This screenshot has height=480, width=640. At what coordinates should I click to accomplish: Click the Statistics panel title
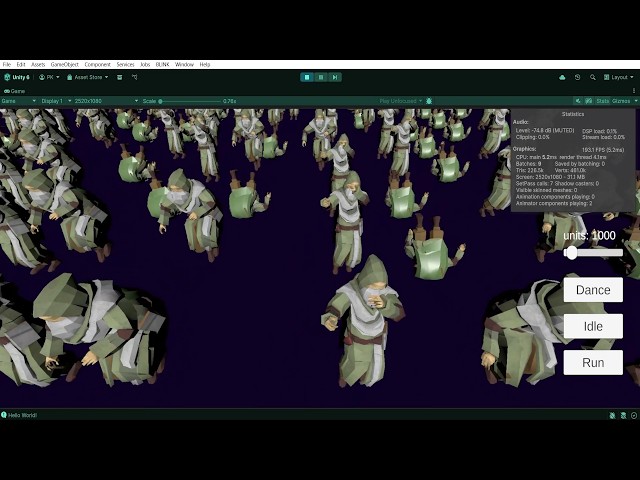point(573,114)
